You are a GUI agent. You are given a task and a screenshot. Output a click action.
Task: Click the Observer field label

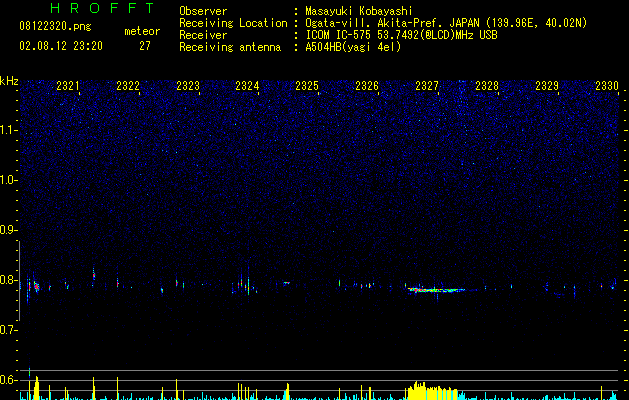click(203, 11)
